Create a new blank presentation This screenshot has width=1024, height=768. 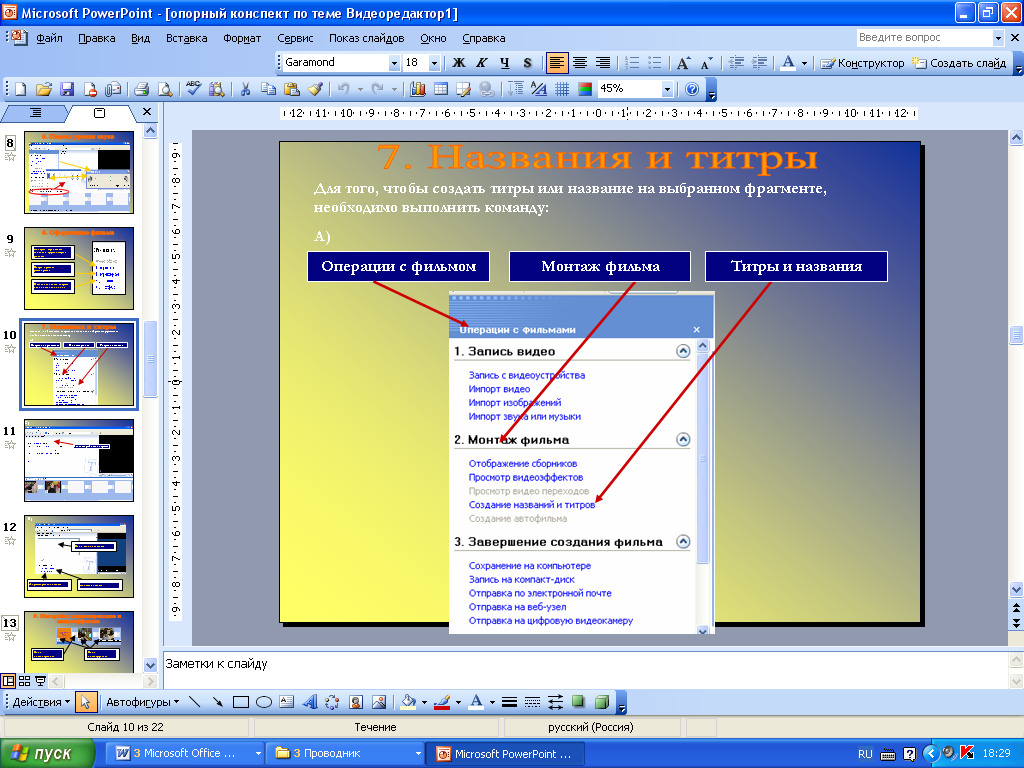(x=20, y=89)
